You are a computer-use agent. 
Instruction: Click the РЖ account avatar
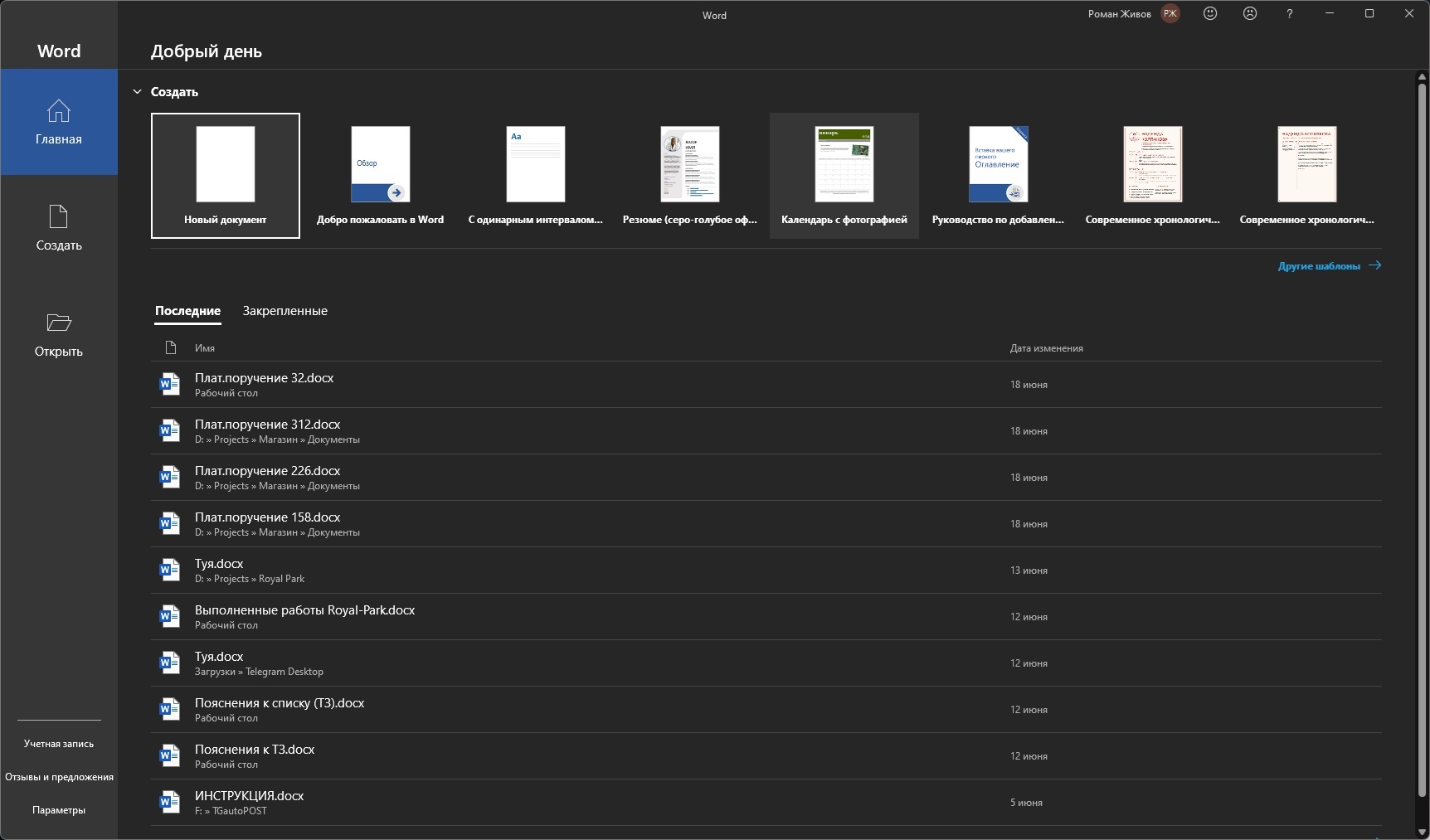1170,13
